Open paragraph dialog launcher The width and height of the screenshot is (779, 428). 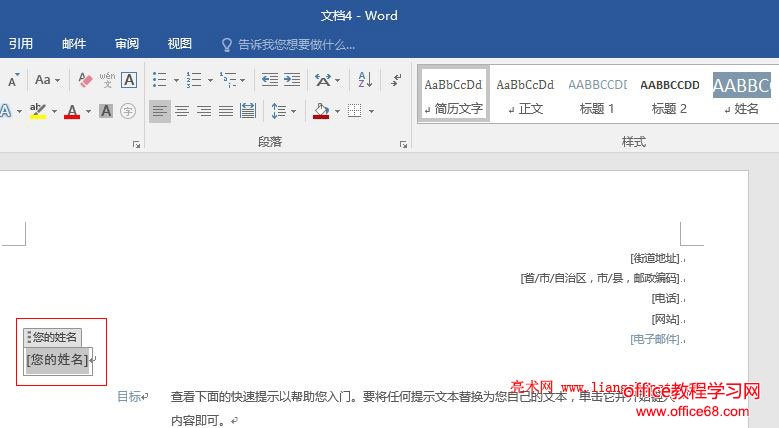pos(403,145)
